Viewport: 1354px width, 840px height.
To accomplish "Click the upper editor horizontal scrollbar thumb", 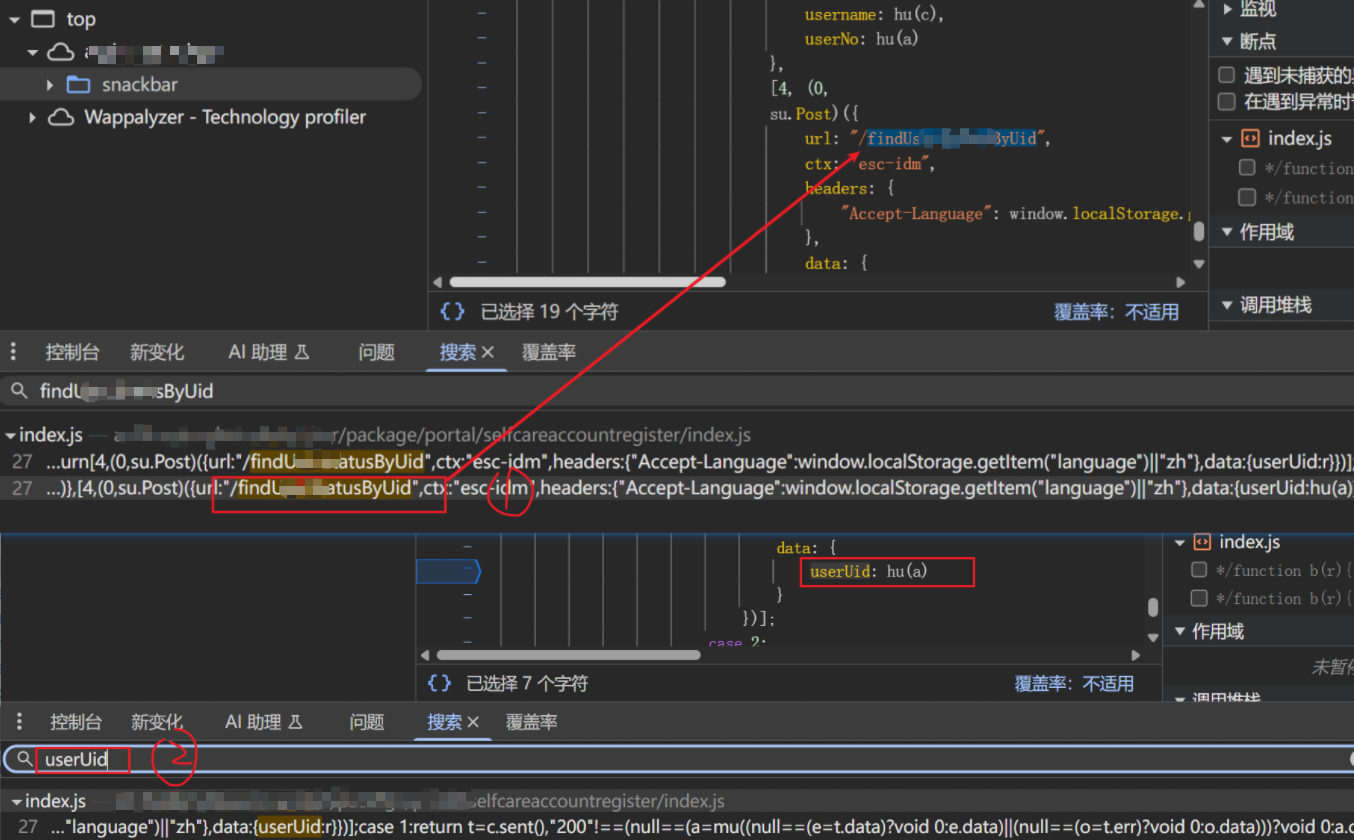I will (587, 283).
